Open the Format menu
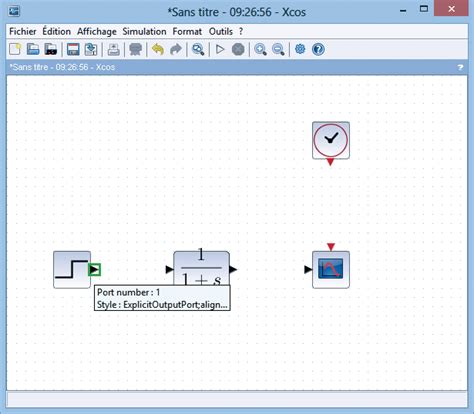474x414 pixels. 187,31
